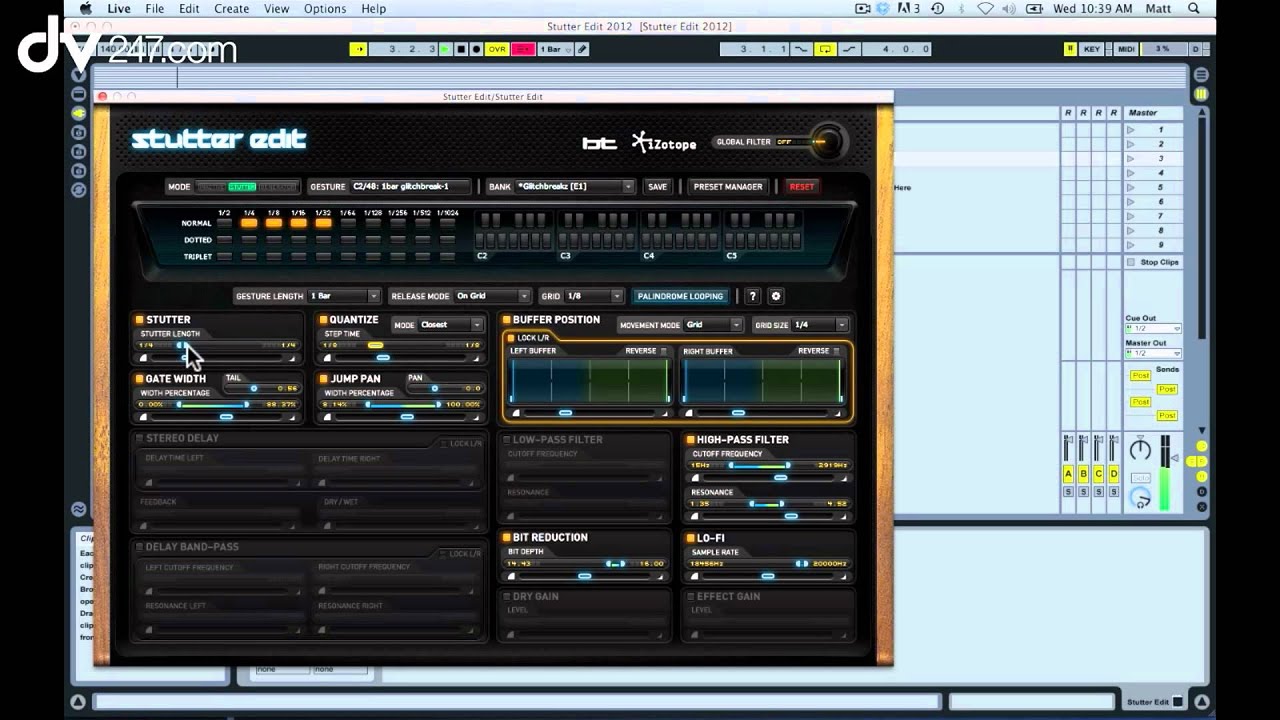Toggle the yellow follow button in transport
This screenshot has width=1280, height=720.
[358, 49]
